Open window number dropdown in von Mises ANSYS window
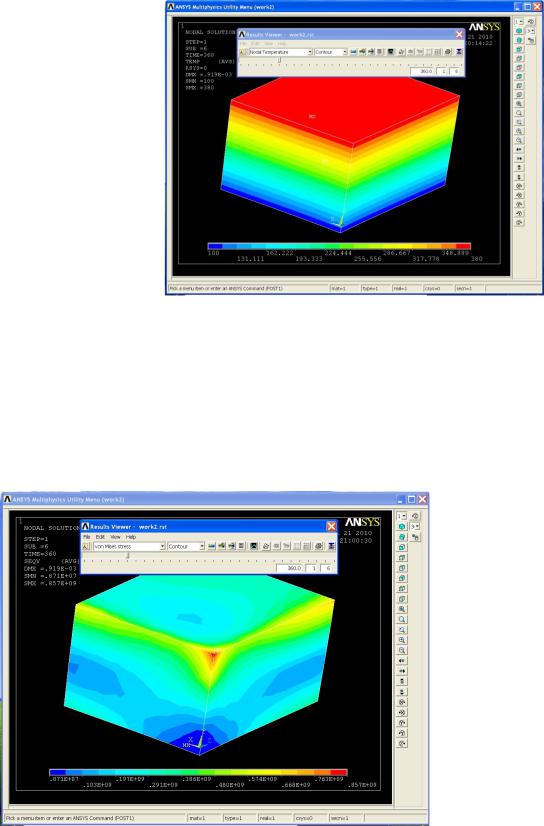 402,516
